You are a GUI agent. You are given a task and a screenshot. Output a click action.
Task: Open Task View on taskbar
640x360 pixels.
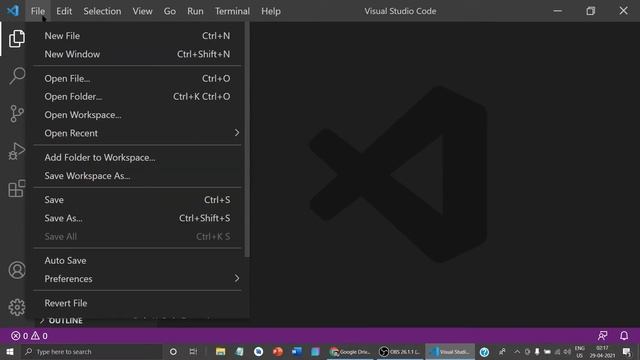tap(193, 351)
